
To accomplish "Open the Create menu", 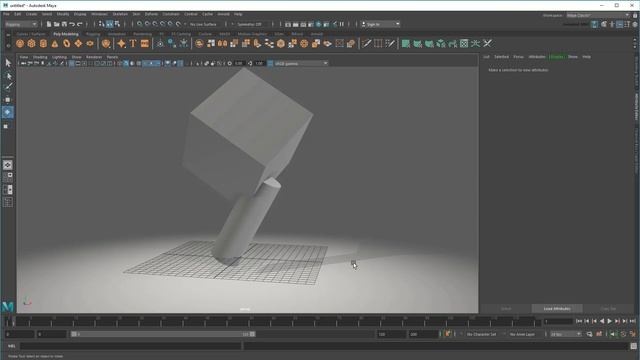I will [31, 14].
